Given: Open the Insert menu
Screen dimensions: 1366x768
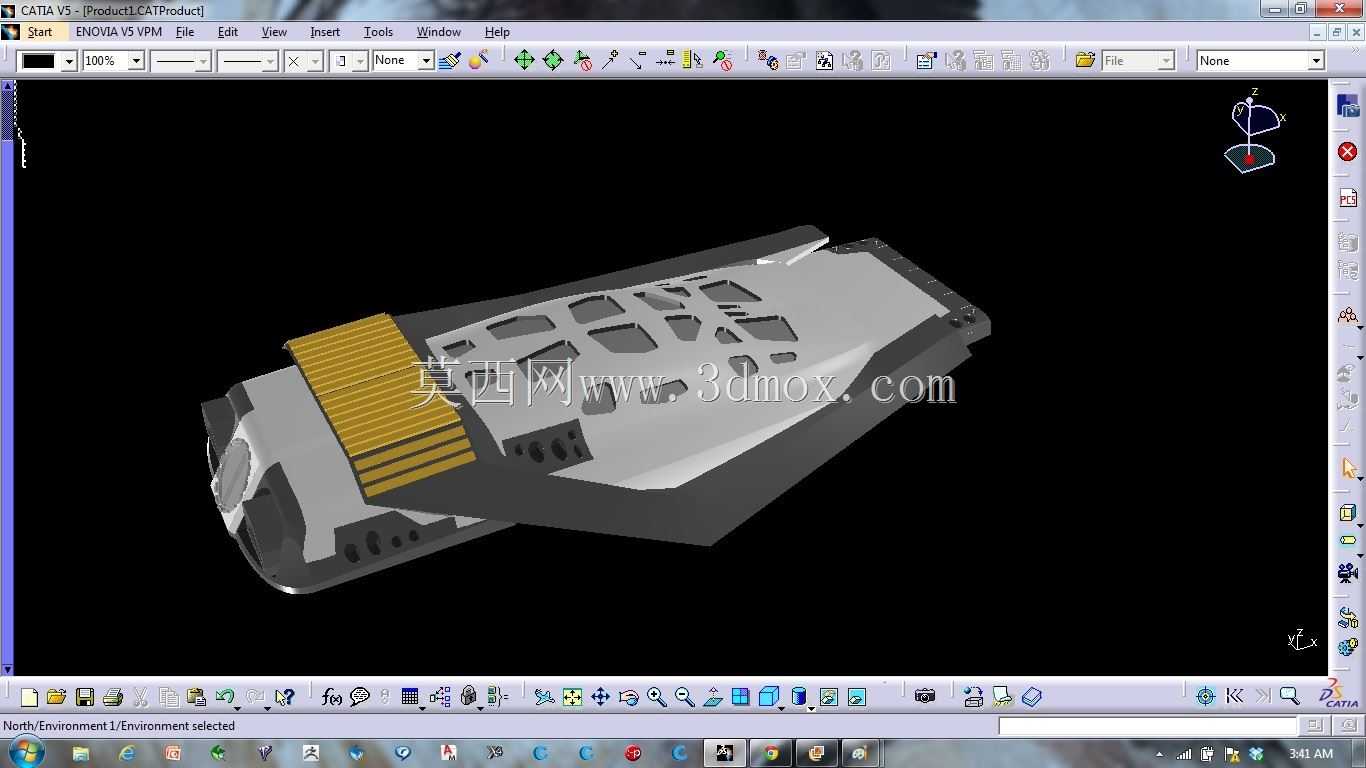Looking at the screenshot, I should coord(325,32).
